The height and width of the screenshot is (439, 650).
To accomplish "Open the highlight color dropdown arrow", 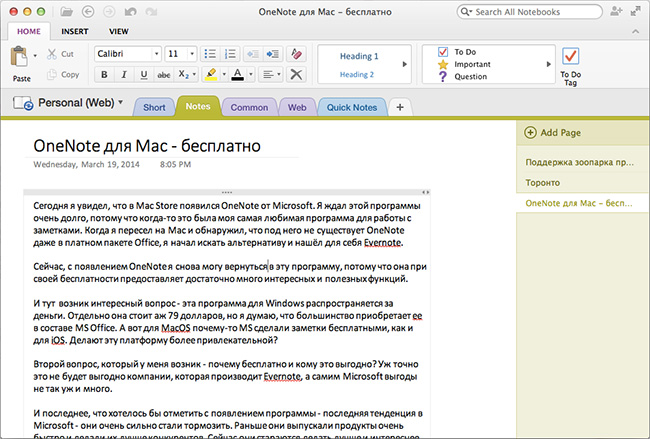I will [224, 75].
